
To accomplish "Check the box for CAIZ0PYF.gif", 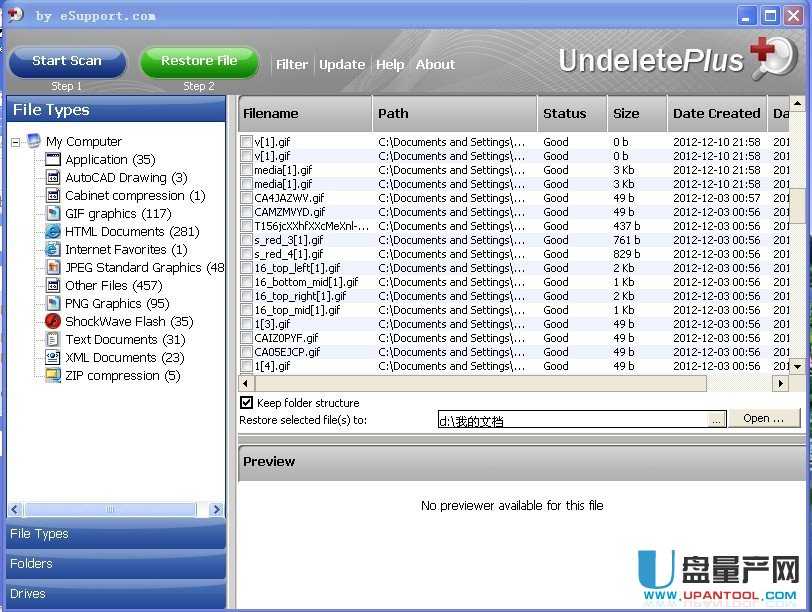I will pyautogui.click(x=246, y=338).
